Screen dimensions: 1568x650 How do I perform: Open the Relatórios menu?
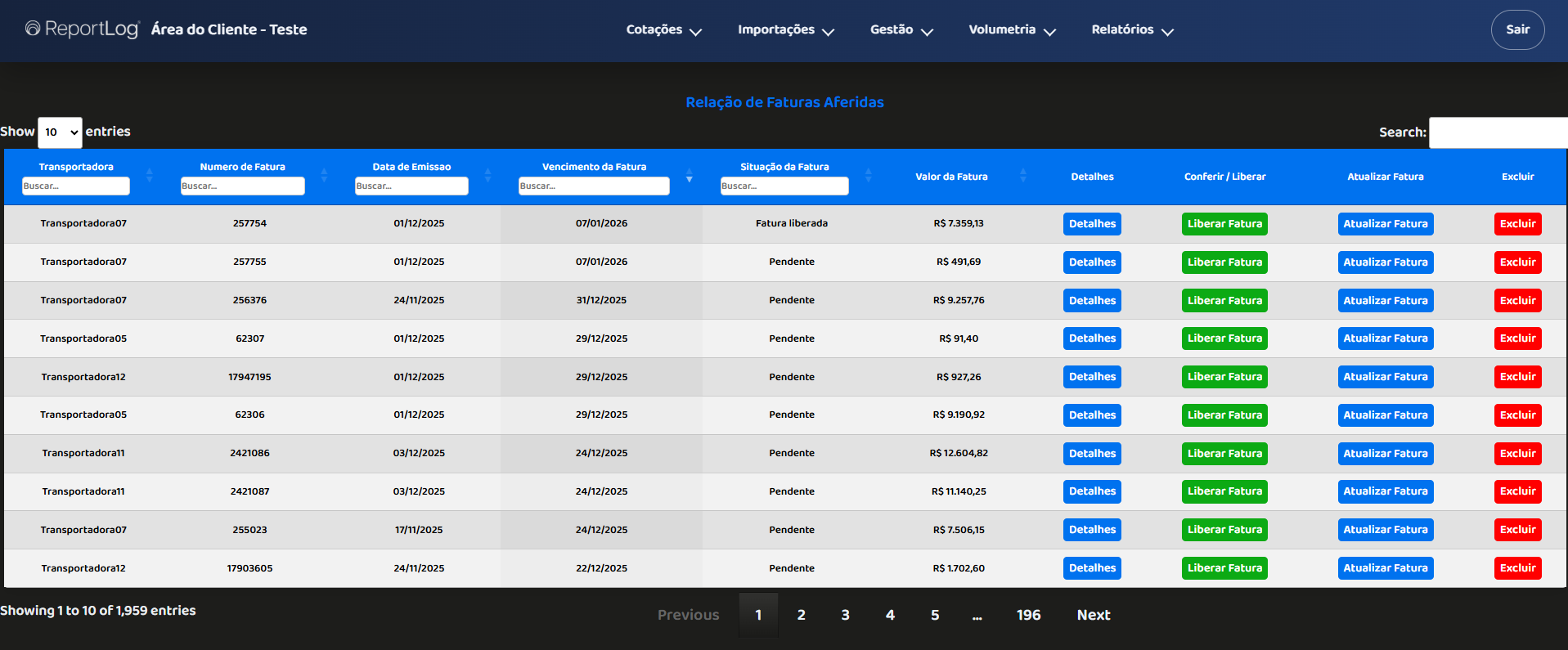pos(1132,30)
